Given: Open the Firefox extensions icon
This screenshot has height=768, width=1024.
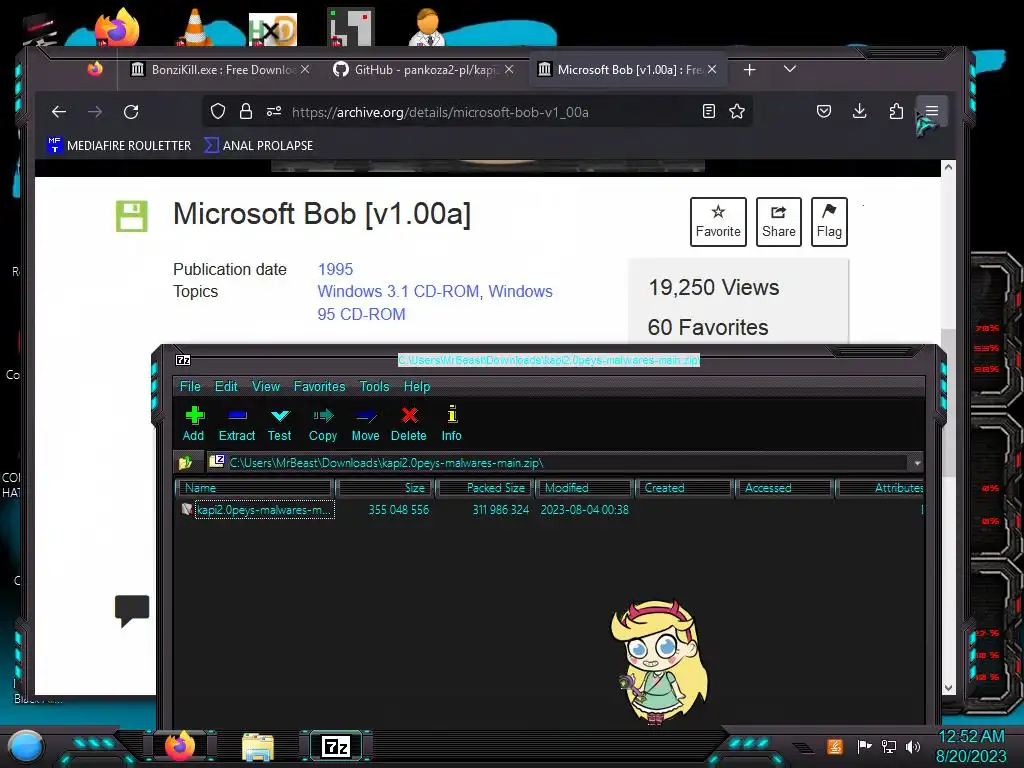Looking at the screenshot, I should click(896, 112).
